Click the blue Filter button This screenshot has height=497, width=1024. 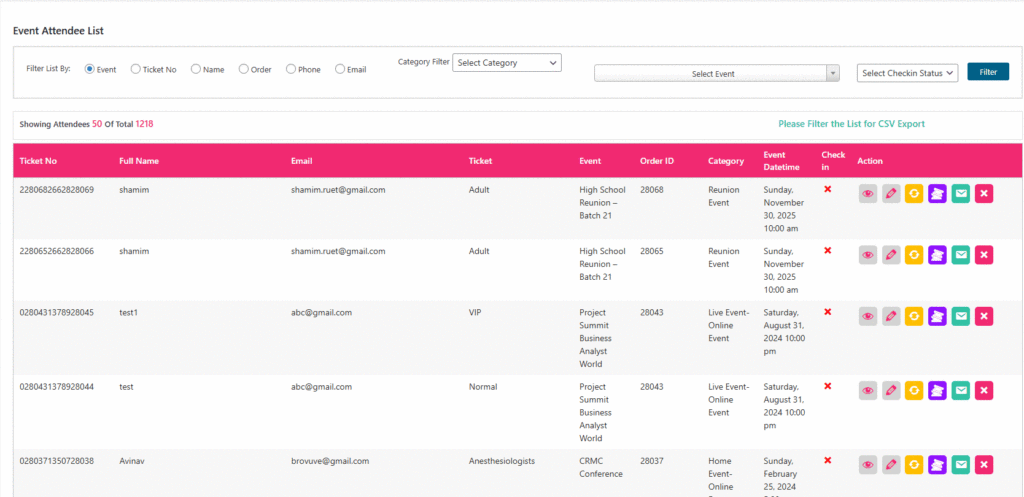tap(988, 72)
